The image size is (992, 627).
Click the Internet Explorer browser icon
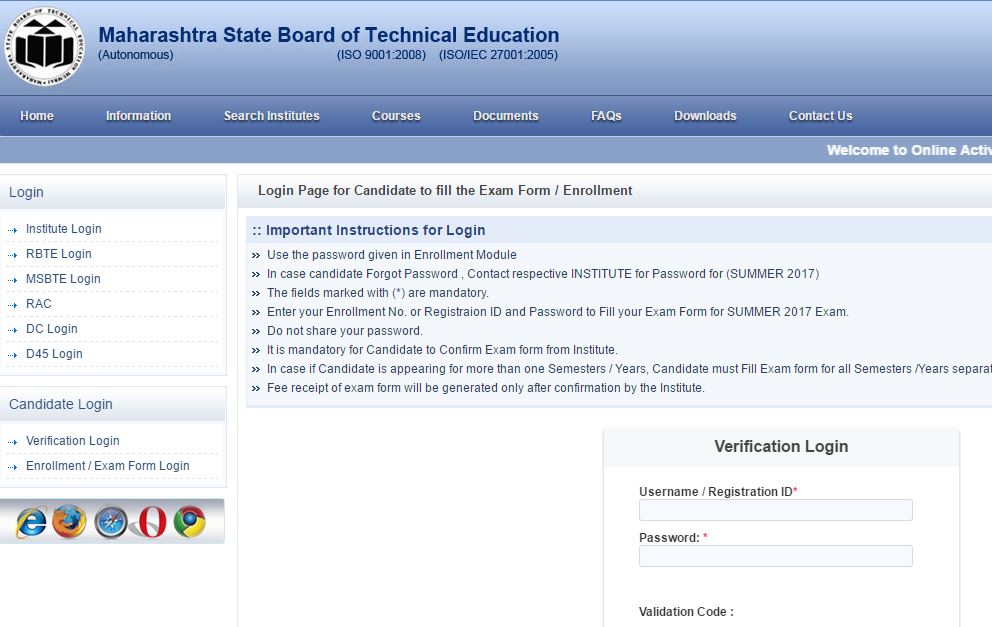(x=32, y=523)
